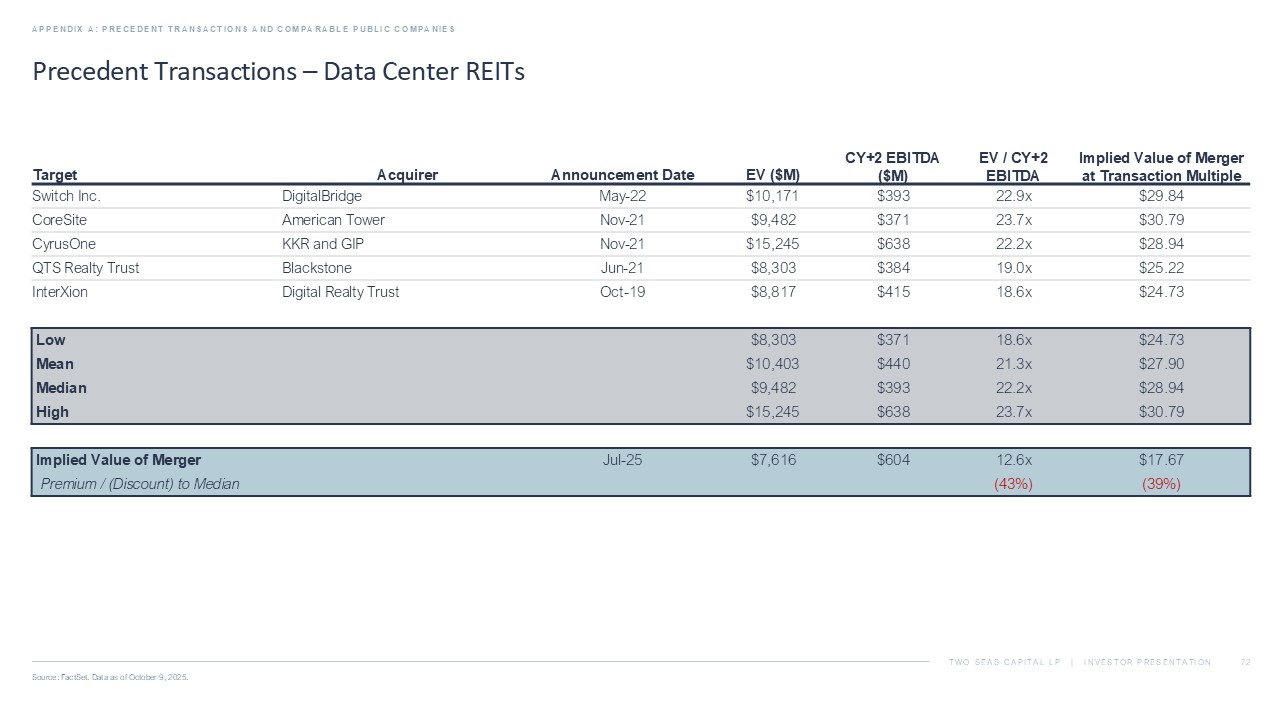
Task: Click the High EV value '$15,245' in summary
Action: point(773,412)
